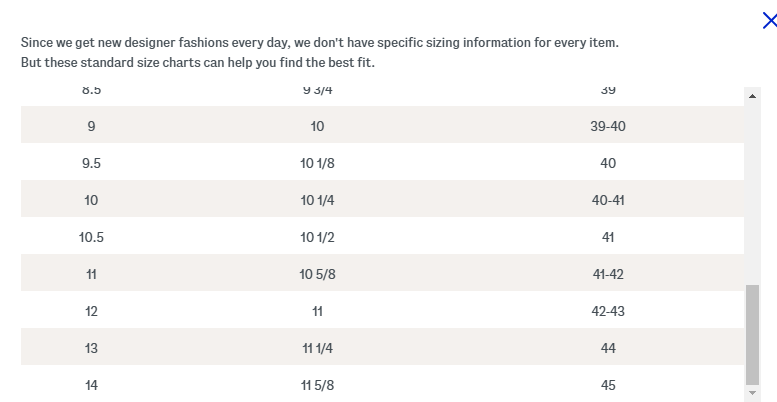Click the empty scrollbar track above the thumb
Image resolution: width=777 pixels, height=402 pixels.
click(752, 190)
